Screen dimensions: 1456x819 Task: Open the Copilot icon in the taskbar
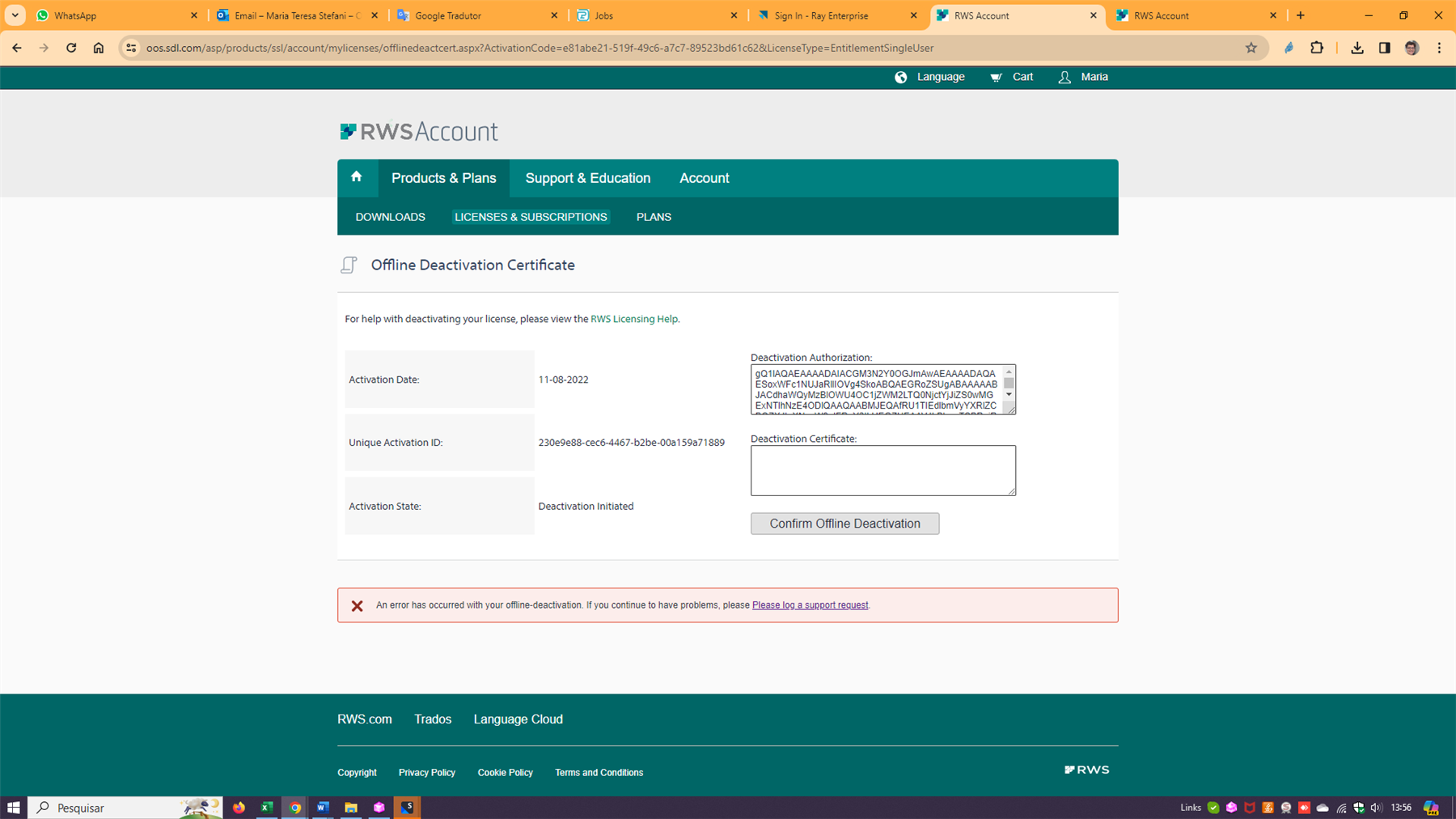point(1431,808)
